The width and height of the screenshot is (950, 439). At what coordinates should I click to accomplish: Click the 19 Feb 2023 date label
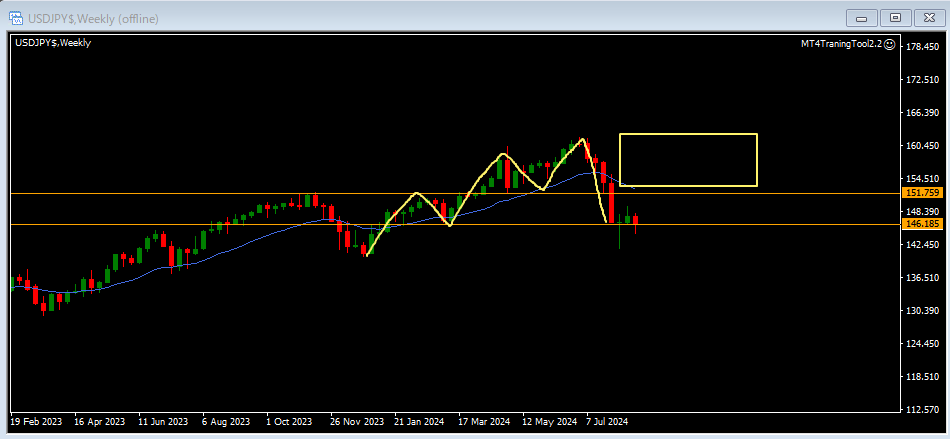click(x=36, y=421)
